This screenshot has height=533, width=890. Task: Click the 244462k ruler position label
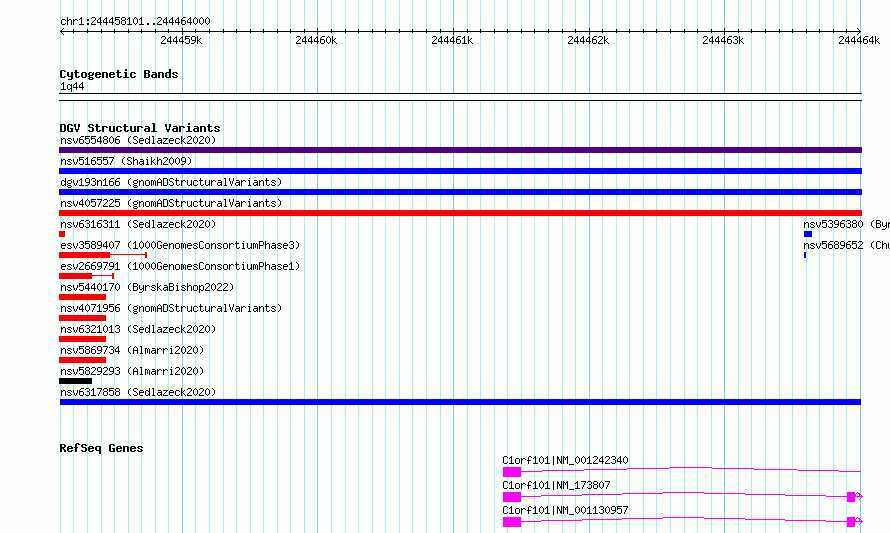(588, 40)
